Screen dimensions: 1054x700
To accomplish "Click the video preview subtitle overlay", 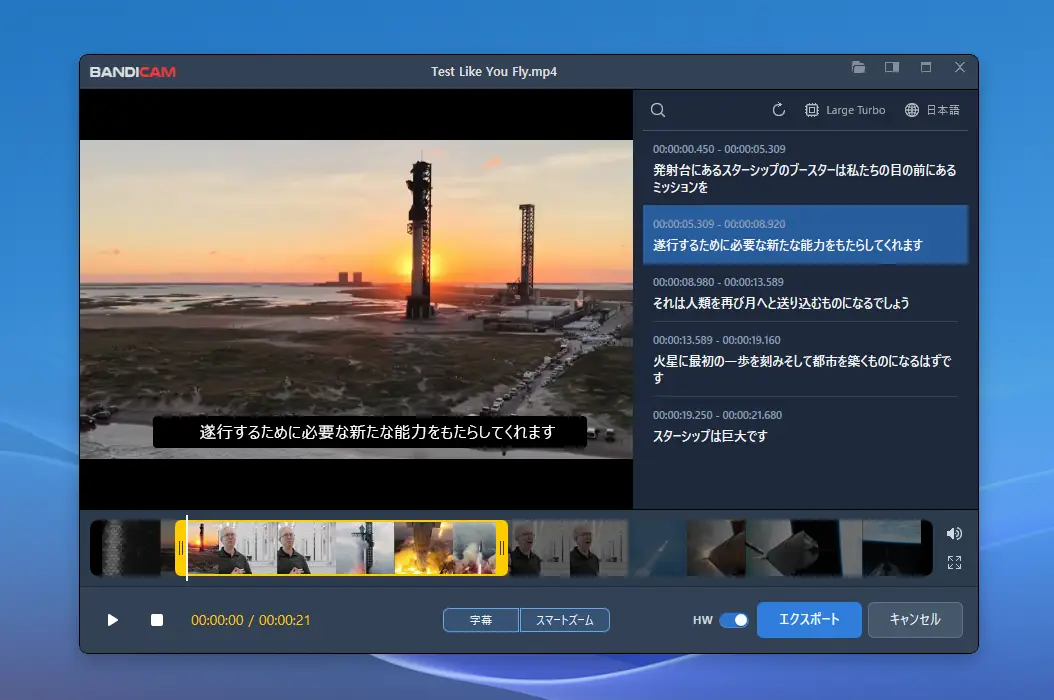I will click(x=370, y=432).
